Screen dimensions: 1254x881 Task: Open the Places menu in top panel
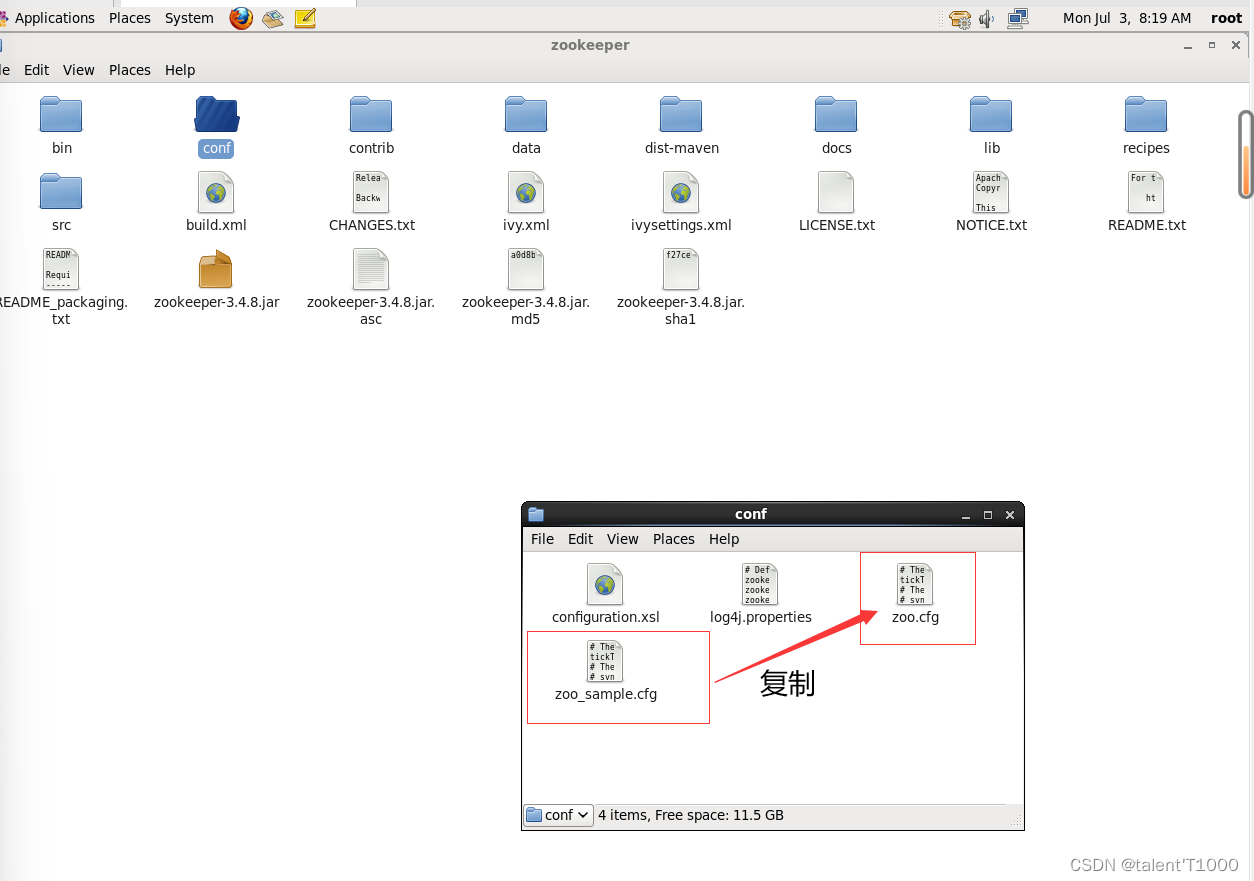click(x=130, y=18)
